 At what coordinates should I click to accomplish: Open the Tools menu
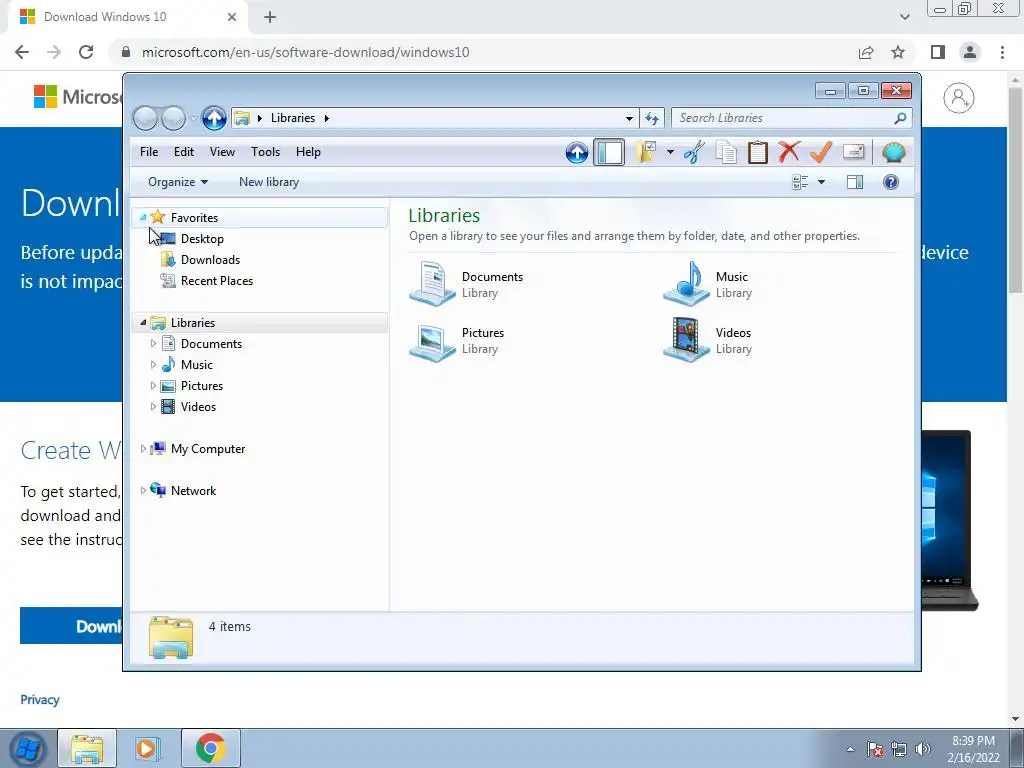tap(265, 152)
